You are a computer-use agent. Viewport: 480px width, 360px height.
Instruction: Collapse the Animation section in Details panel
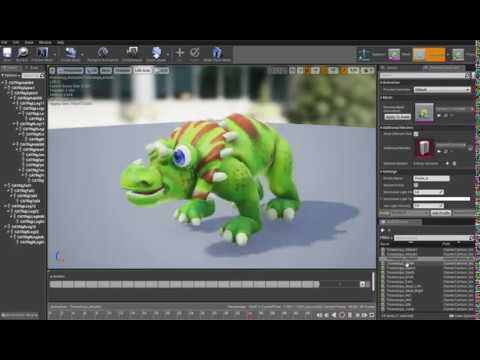click(382, 82)
